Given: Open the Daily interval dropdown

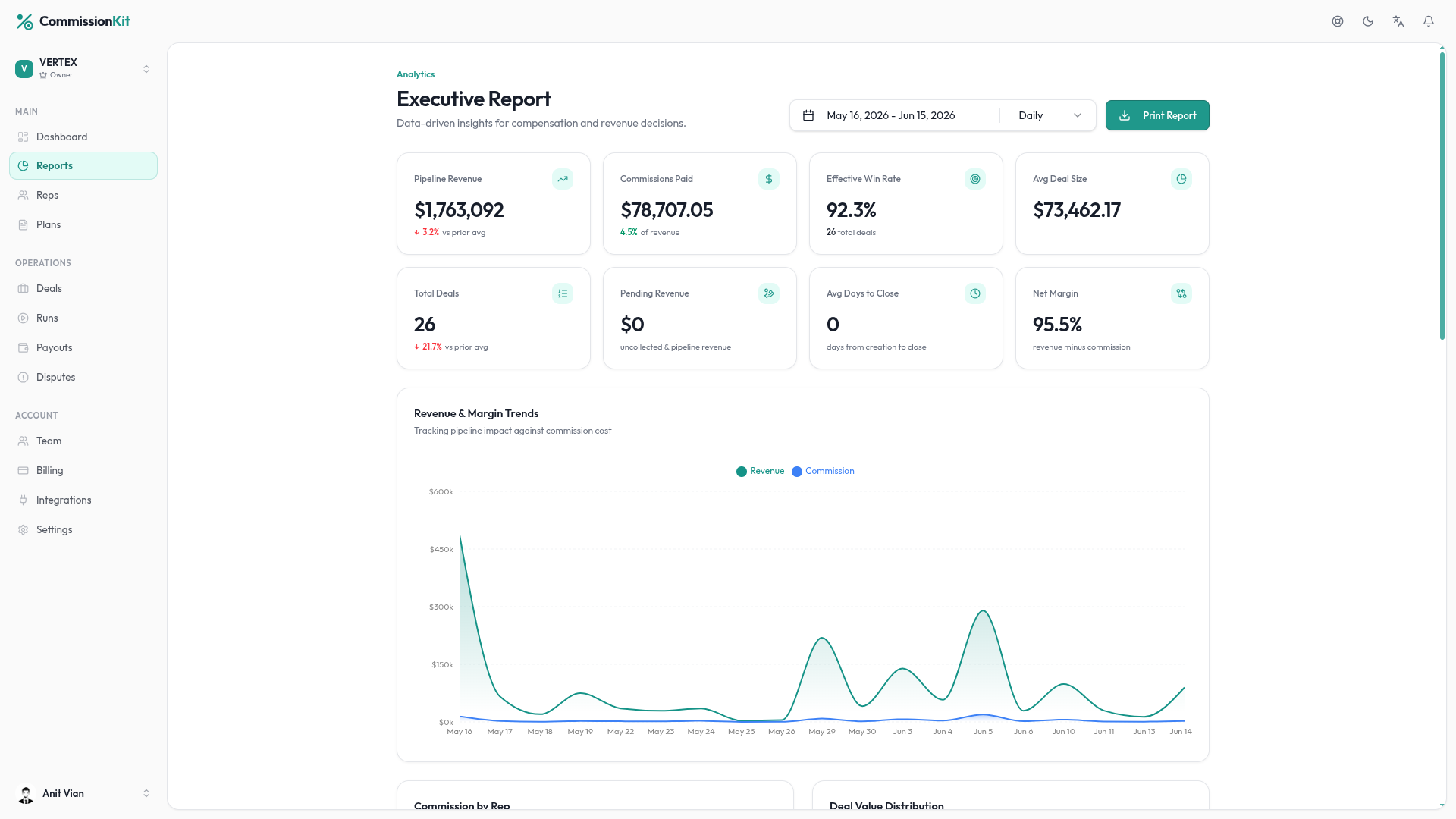Looking at the screenshot, I should 1049,115.
